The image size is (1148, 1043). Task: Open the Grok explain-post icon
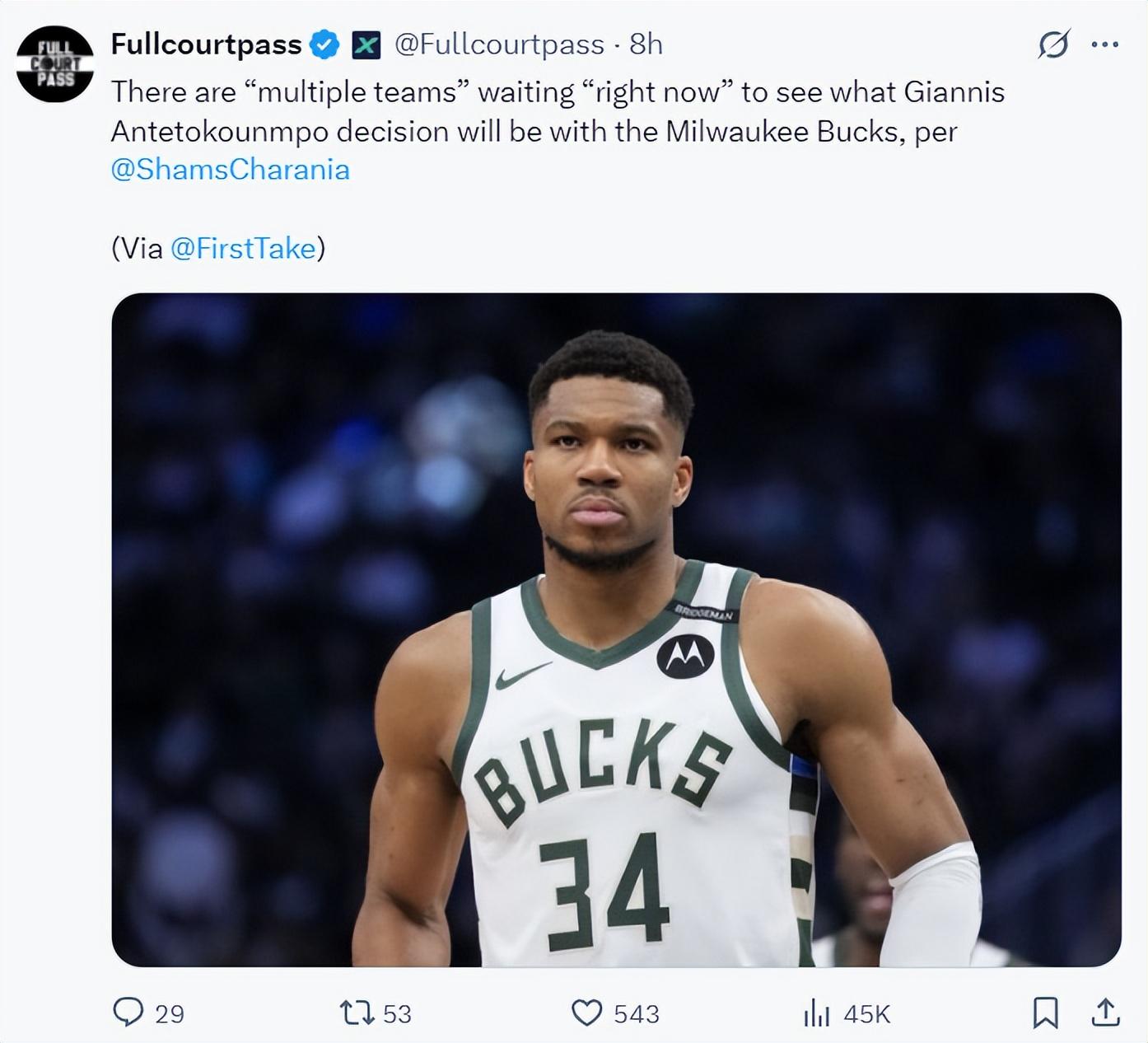pos(1053,44)
